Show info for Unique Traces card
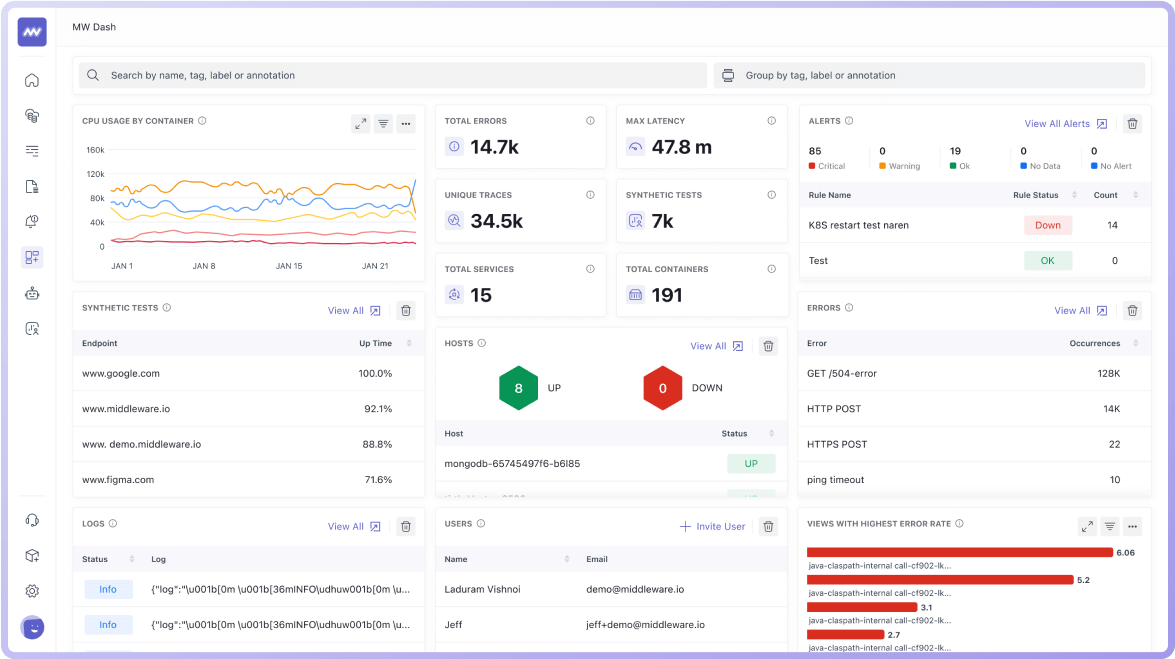 click(590, 195)
